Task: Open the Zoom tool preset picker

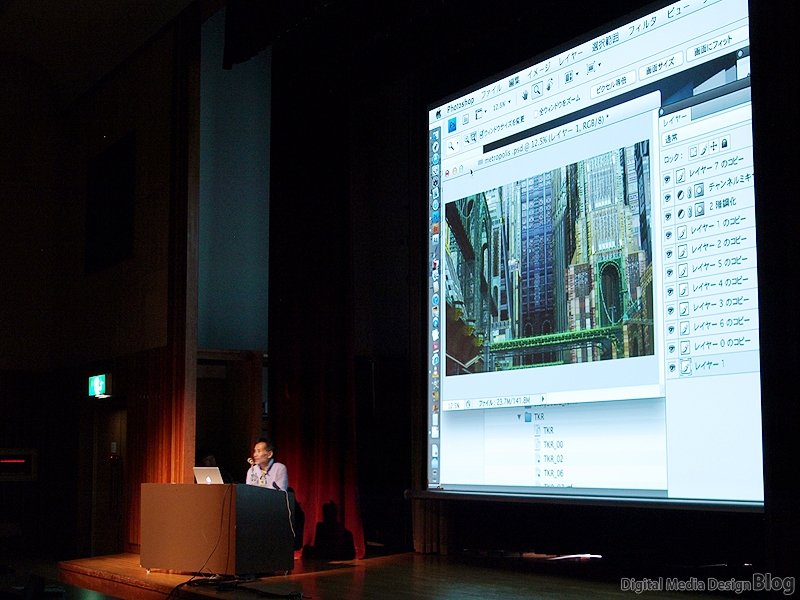Action: (452, 146)
